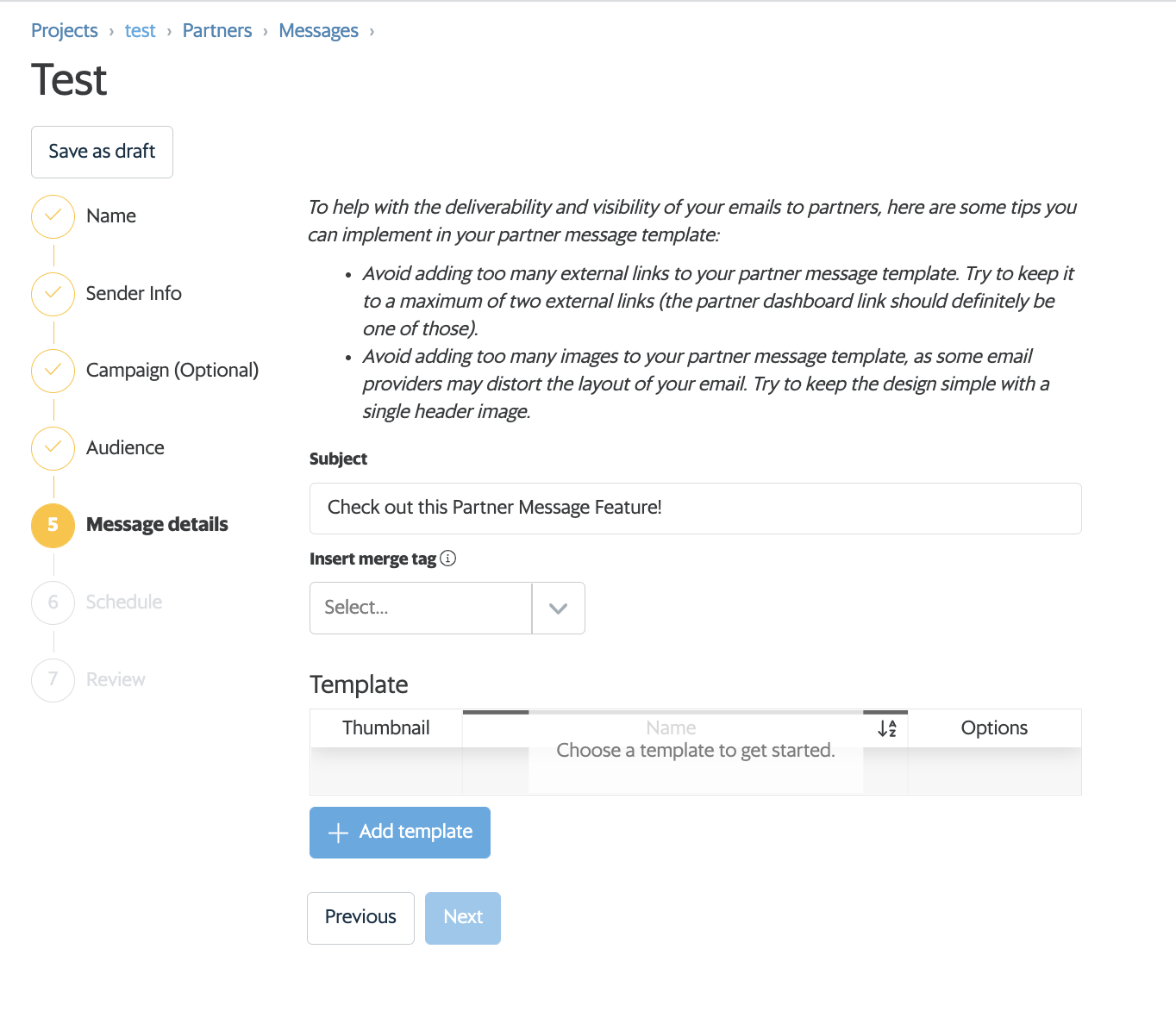
Task: Select the Review step label
Action: point(116,680)
